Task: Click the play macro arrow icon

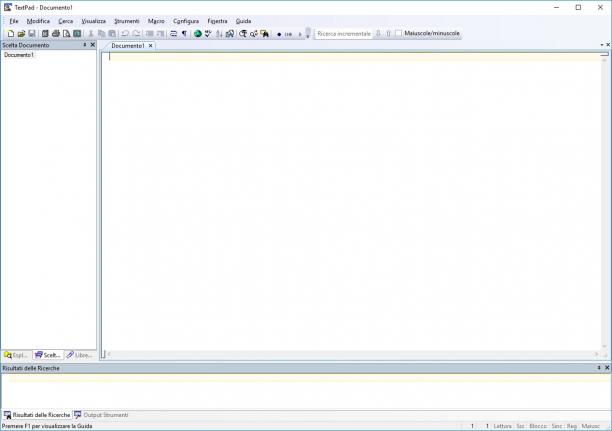Action: (300, 34)
